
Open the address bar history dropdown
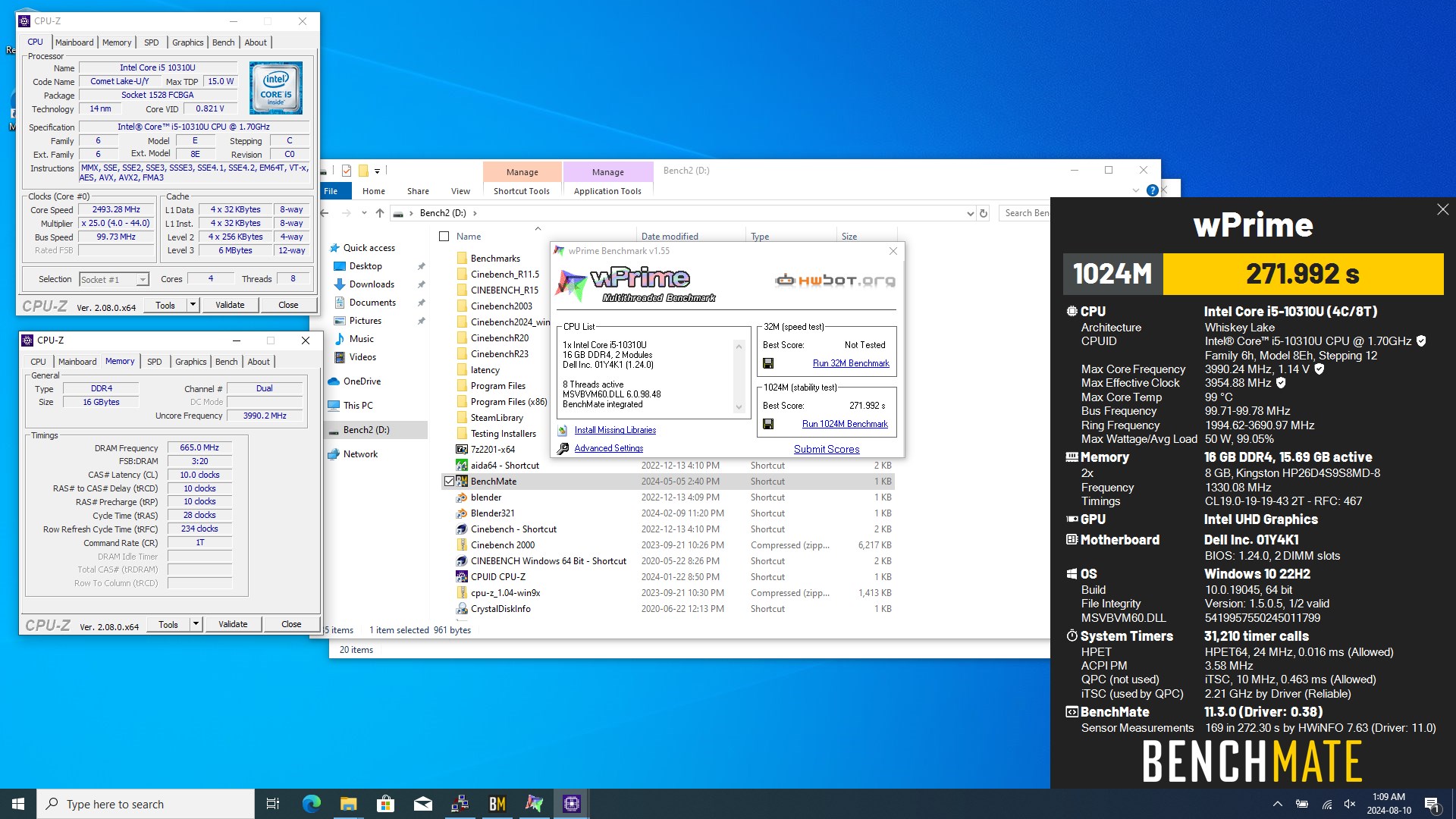(970, 213)
